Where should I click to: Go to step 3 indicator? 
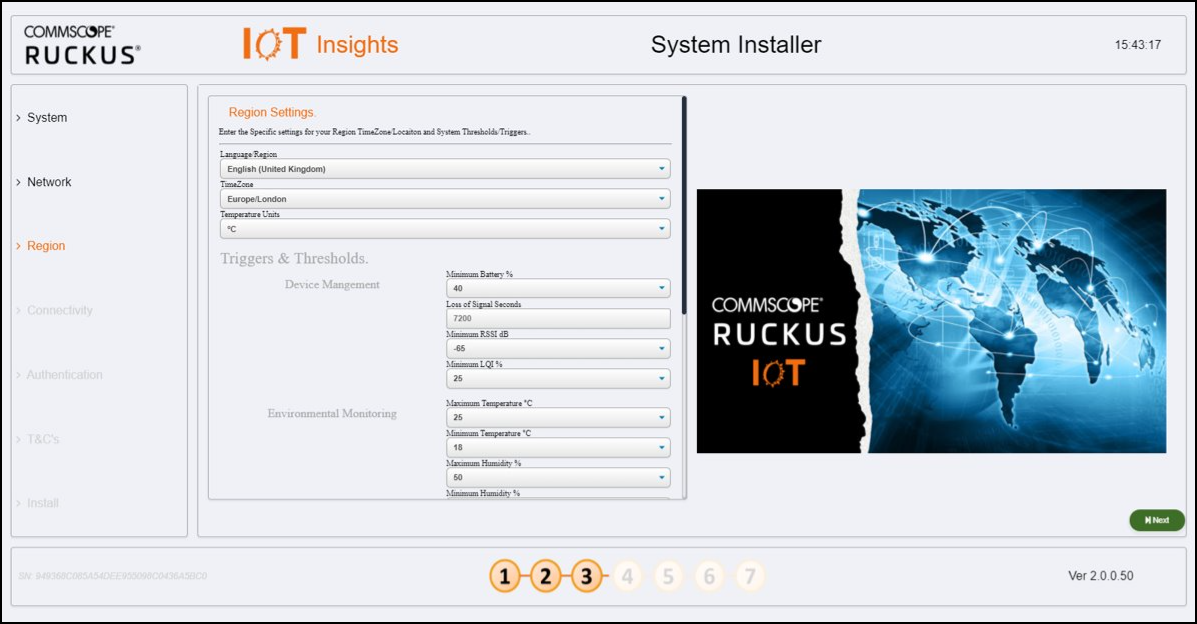(x=586, y=576)
